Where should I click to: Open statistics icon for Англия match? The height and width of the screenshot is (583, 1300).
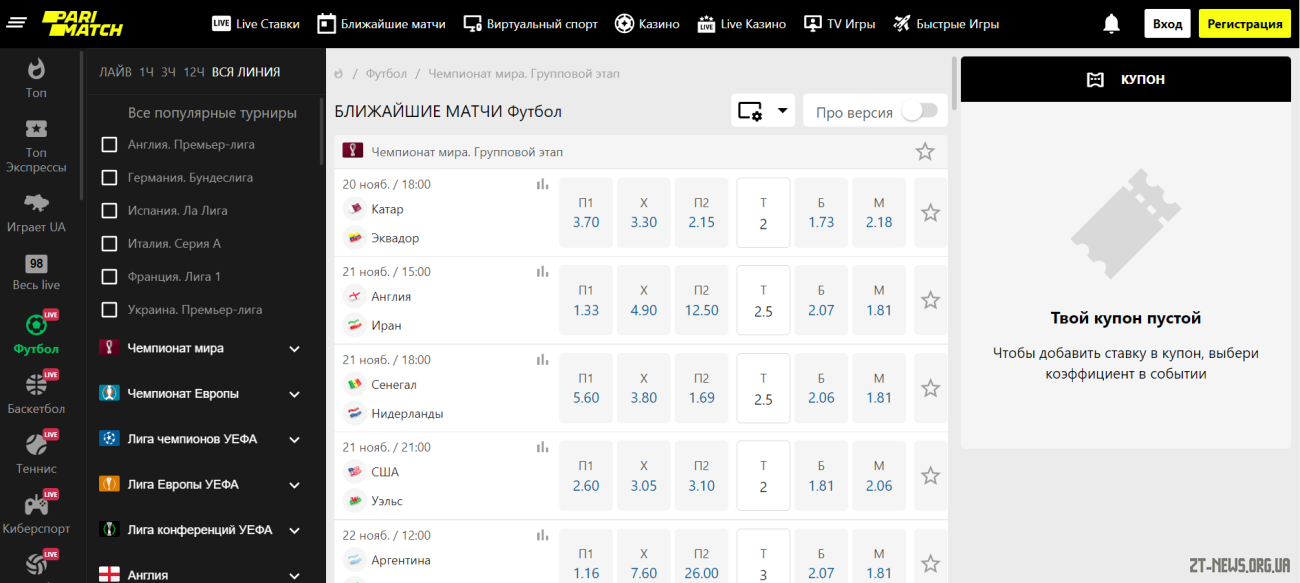[x=543, y=271]
